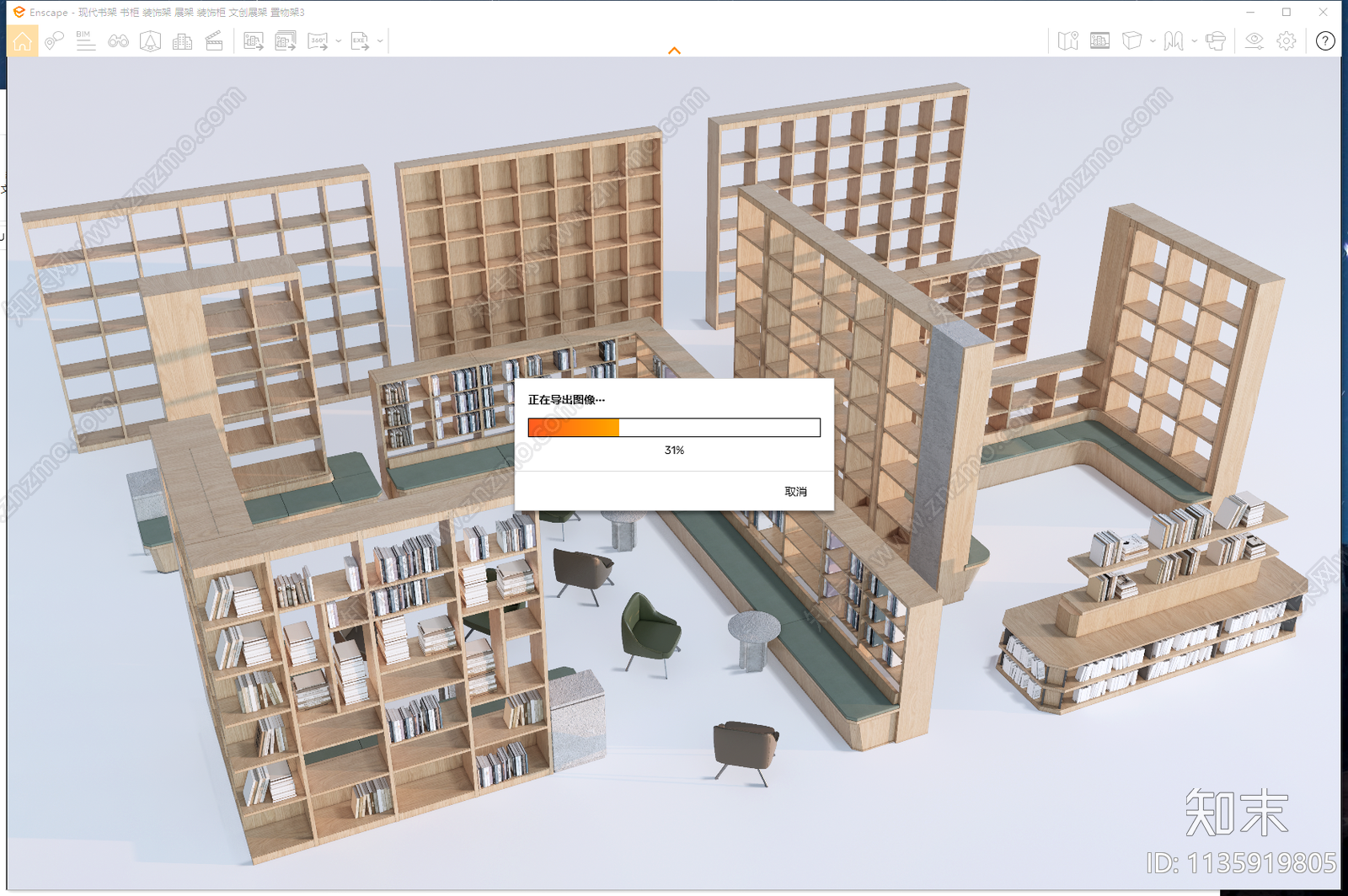The width and height of the screenshot is (1348, 896).
Task: Activate the binoculars safe frame icon
Action: point(118,40)
